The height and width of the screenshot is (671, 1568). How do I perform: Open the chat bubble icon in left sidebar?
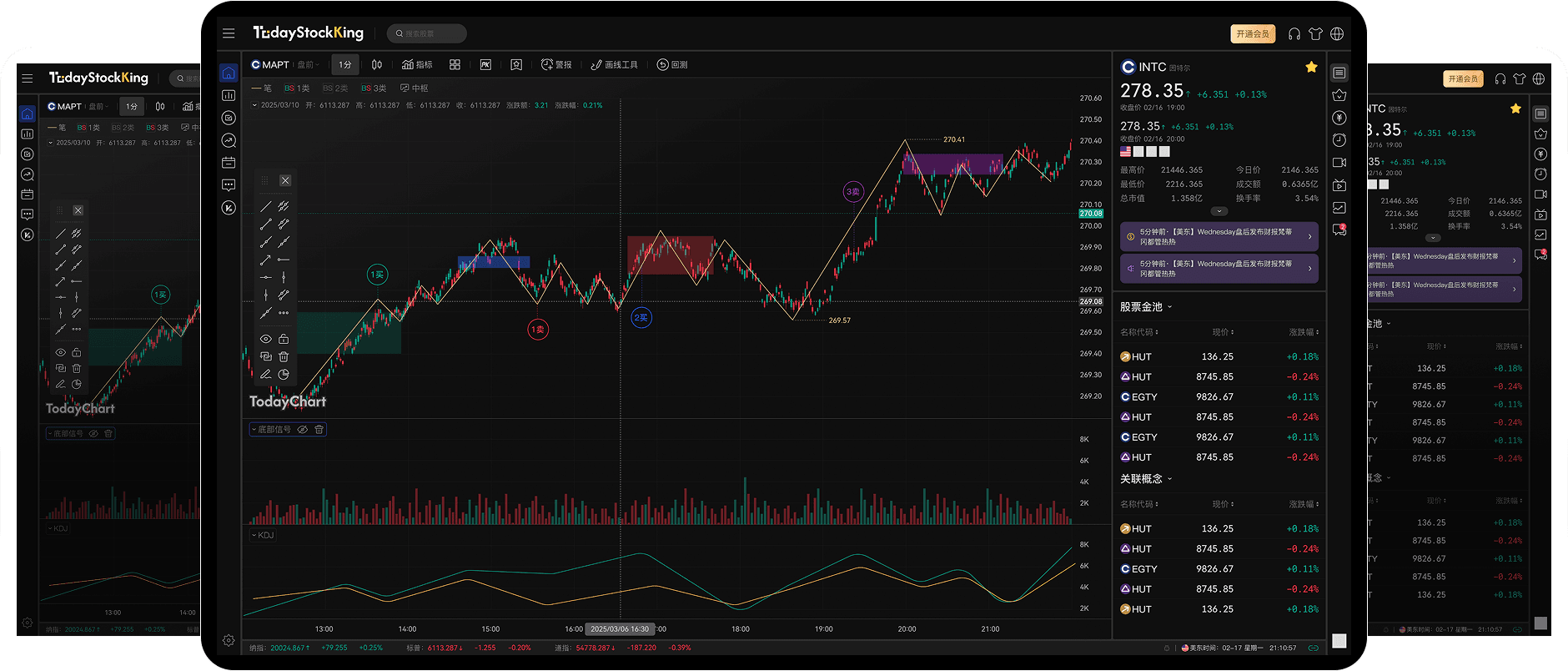pos(229,185)
